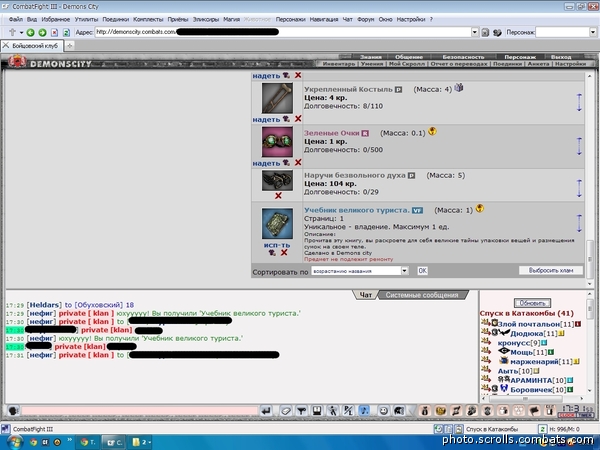Click the move arrow for Укрепленный Костыль row

tap(579, 102)
